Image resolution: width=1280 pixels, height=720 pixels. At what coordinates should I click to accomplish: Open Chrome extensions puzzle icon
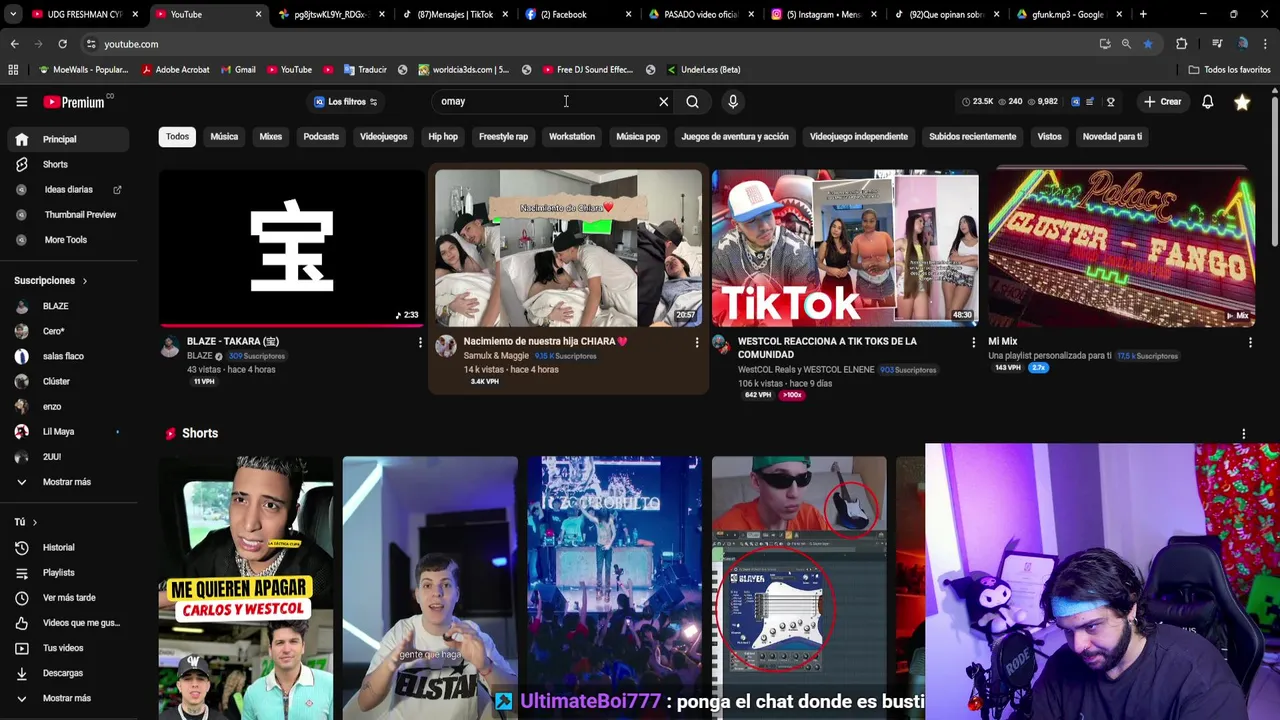(1181, 44)
